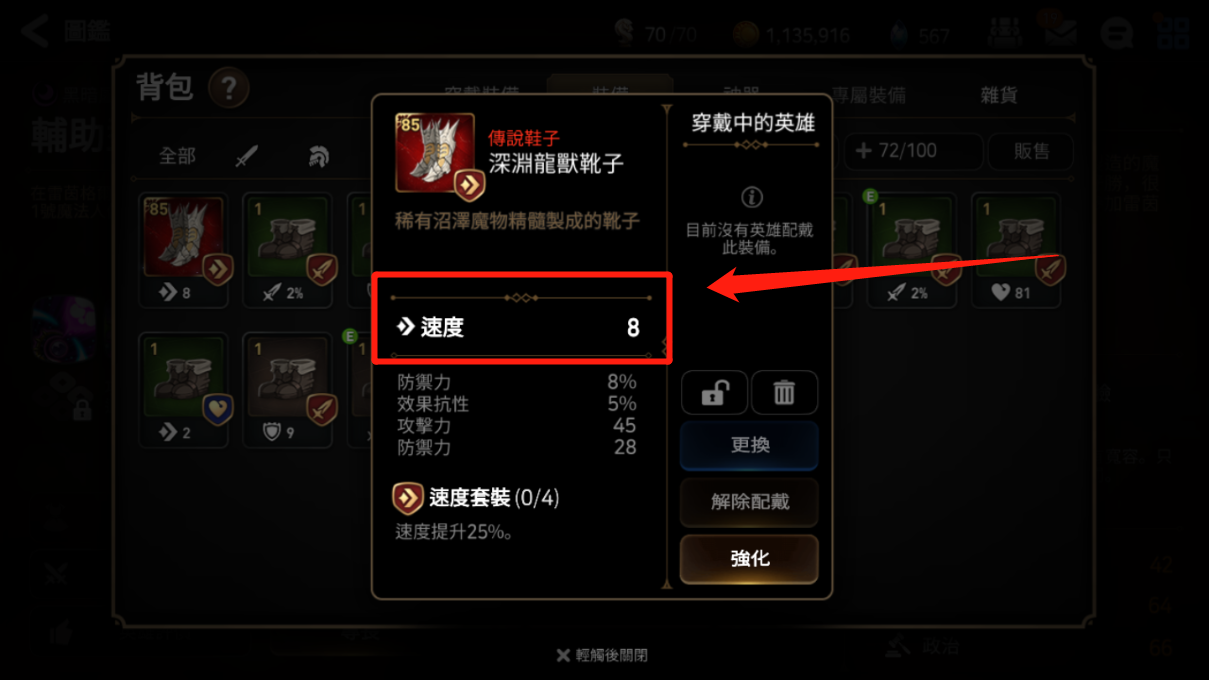Click the info icon in hero panel

tap(750, 196)
